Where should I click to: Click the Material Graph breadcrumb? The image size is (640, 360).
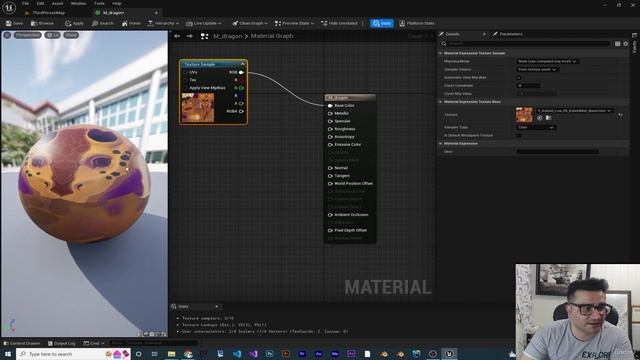[272, 36]
